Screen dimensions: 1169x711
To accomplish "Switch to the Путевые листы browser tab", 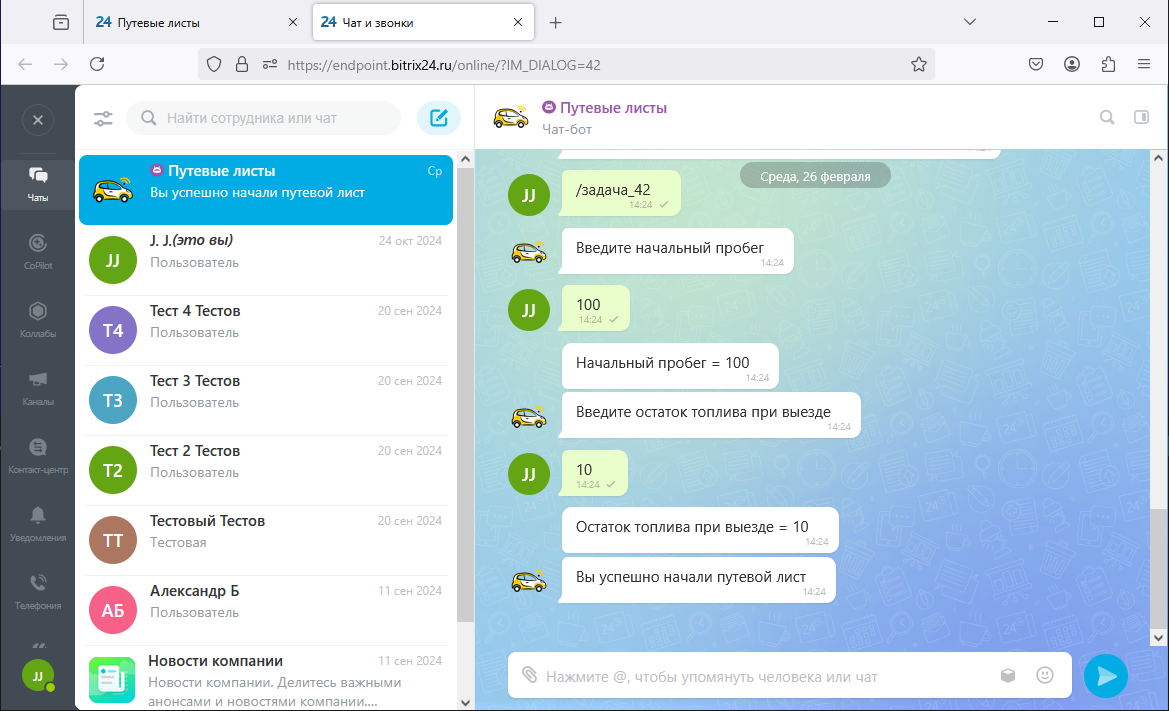I will (x=197, y=22).
